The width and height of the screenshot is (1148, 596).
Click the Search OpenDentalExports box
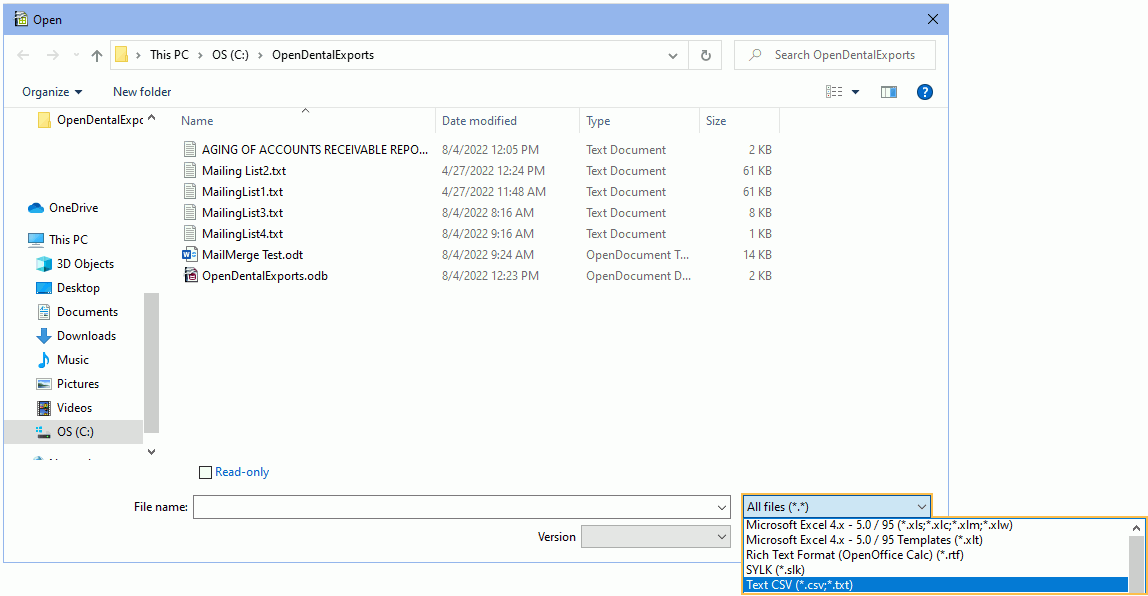click(835, 55)
